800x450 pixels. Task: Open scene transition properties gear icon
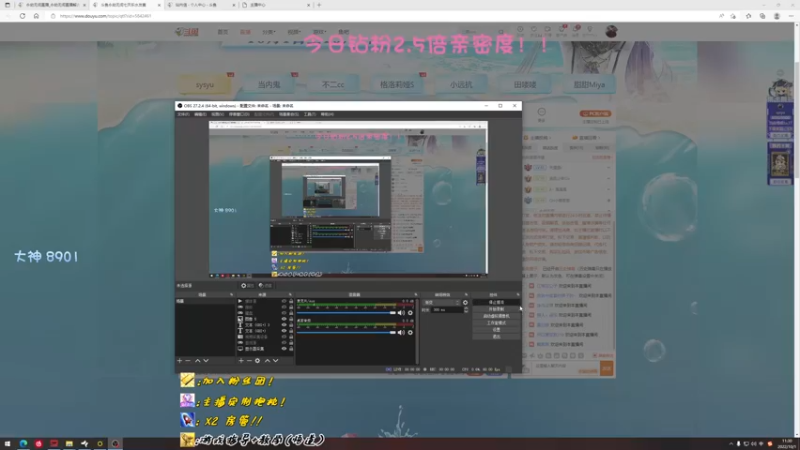[465, 303]
